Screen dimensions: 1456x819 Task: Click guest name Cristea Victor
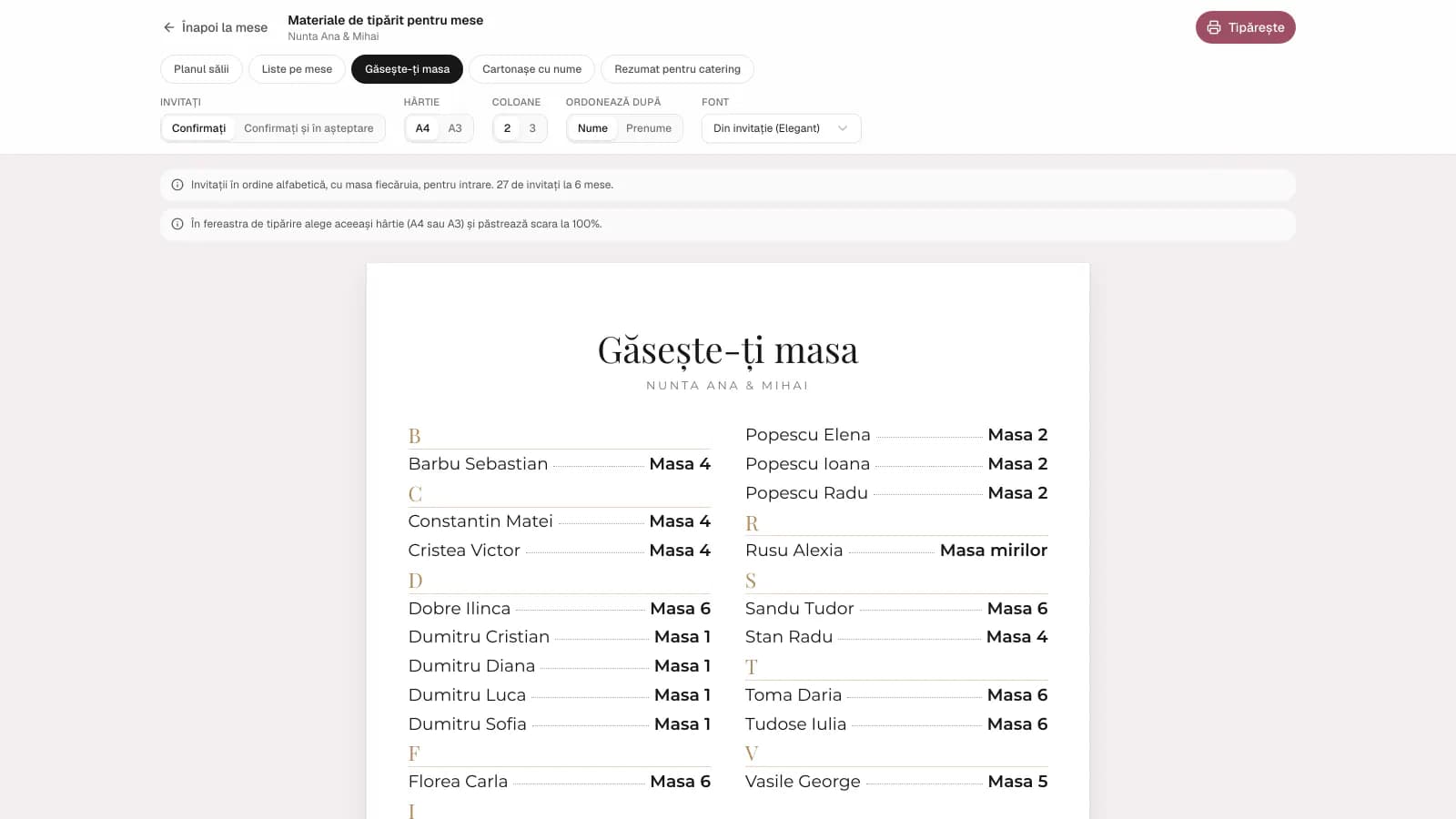click(x=464, y=551)
